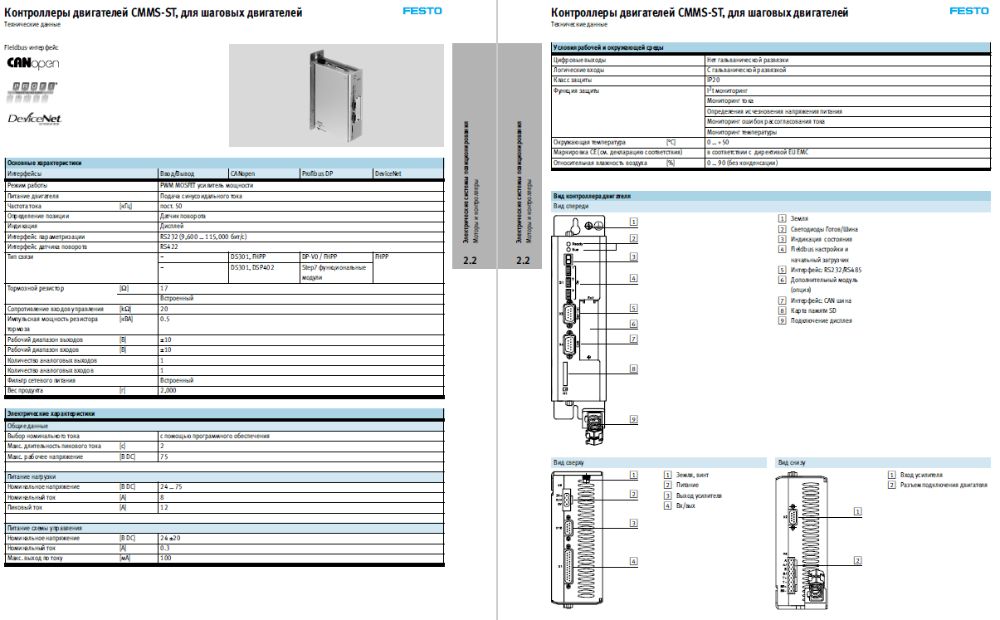Click the 'Определение позиции' row label

pos(38,216)
